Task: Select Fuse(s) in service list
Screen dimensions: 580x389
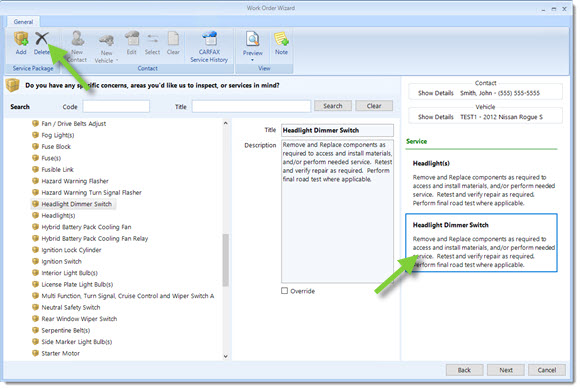Action: 47,158
